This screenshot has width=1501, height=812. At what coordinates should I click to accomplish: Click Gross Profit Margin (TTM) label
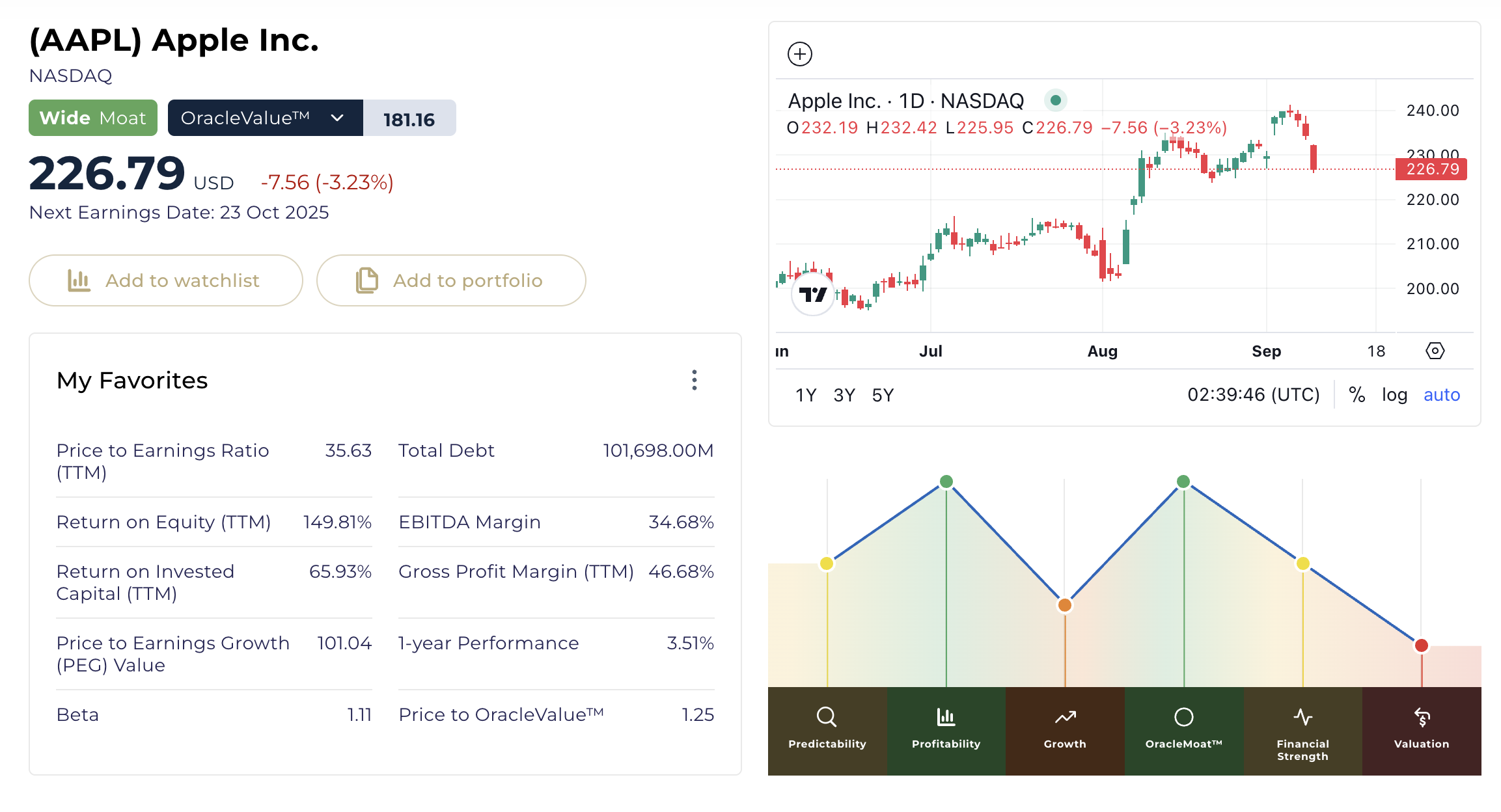[x=516, y=571]
